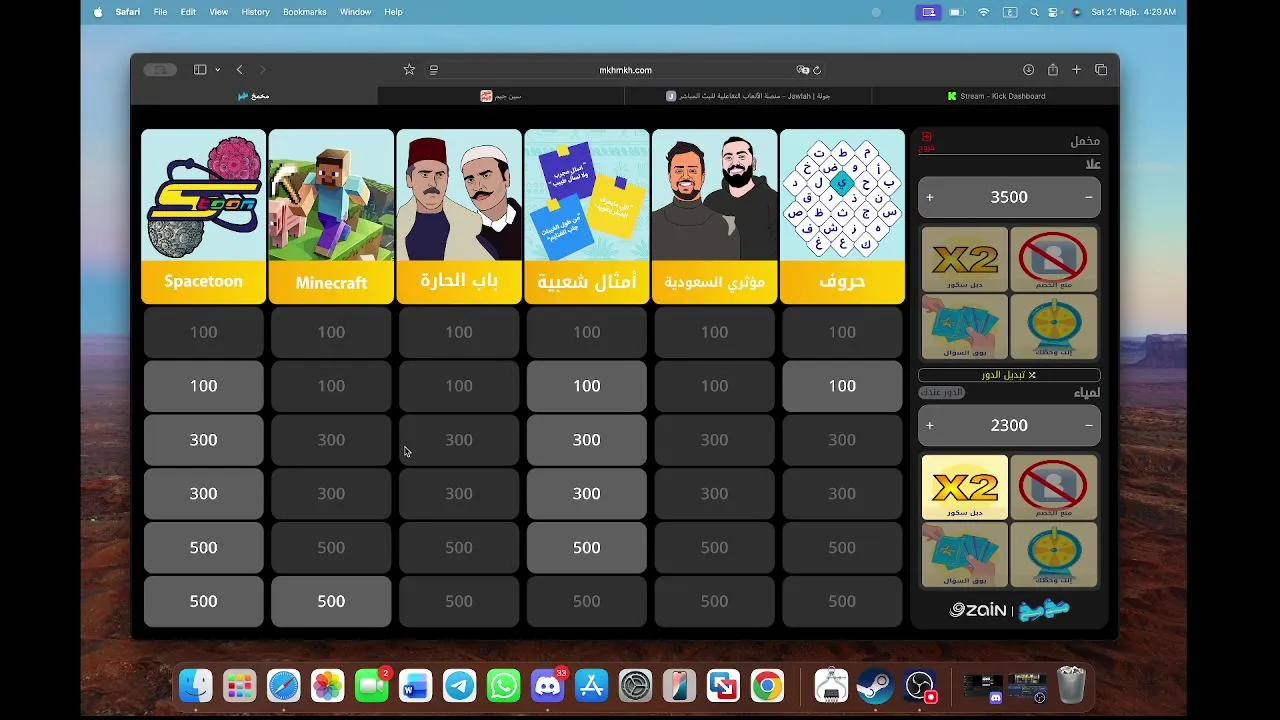Reload the page with the refresh icon

pyautogui.click(x=817, y=70)
